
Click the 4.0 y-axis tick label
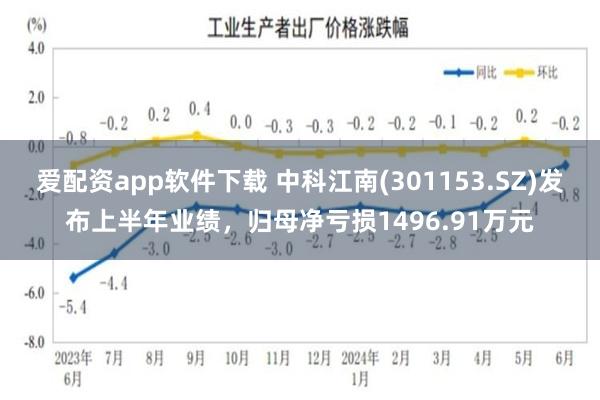pos(36,49)
